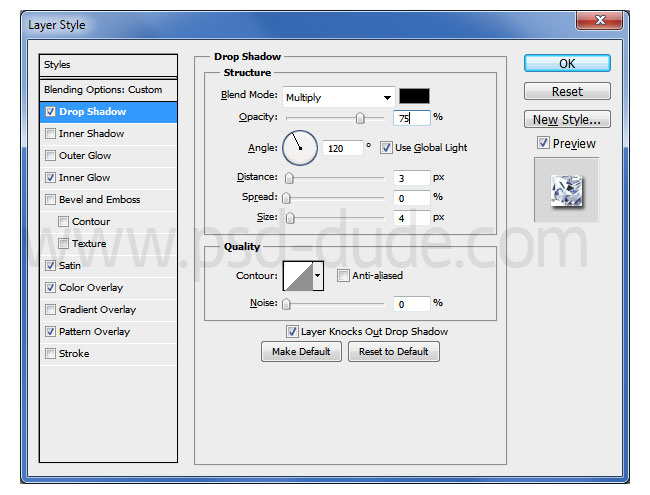Check the Contour sub-option checkbox
This screenshot has width=650, height=495.
click(63, 221)
